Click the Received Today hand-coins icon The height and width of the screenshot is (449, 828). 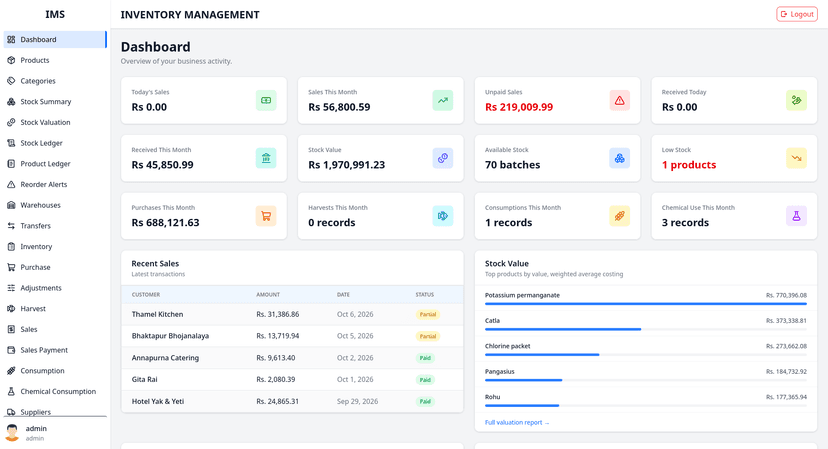tap(796, 100)
